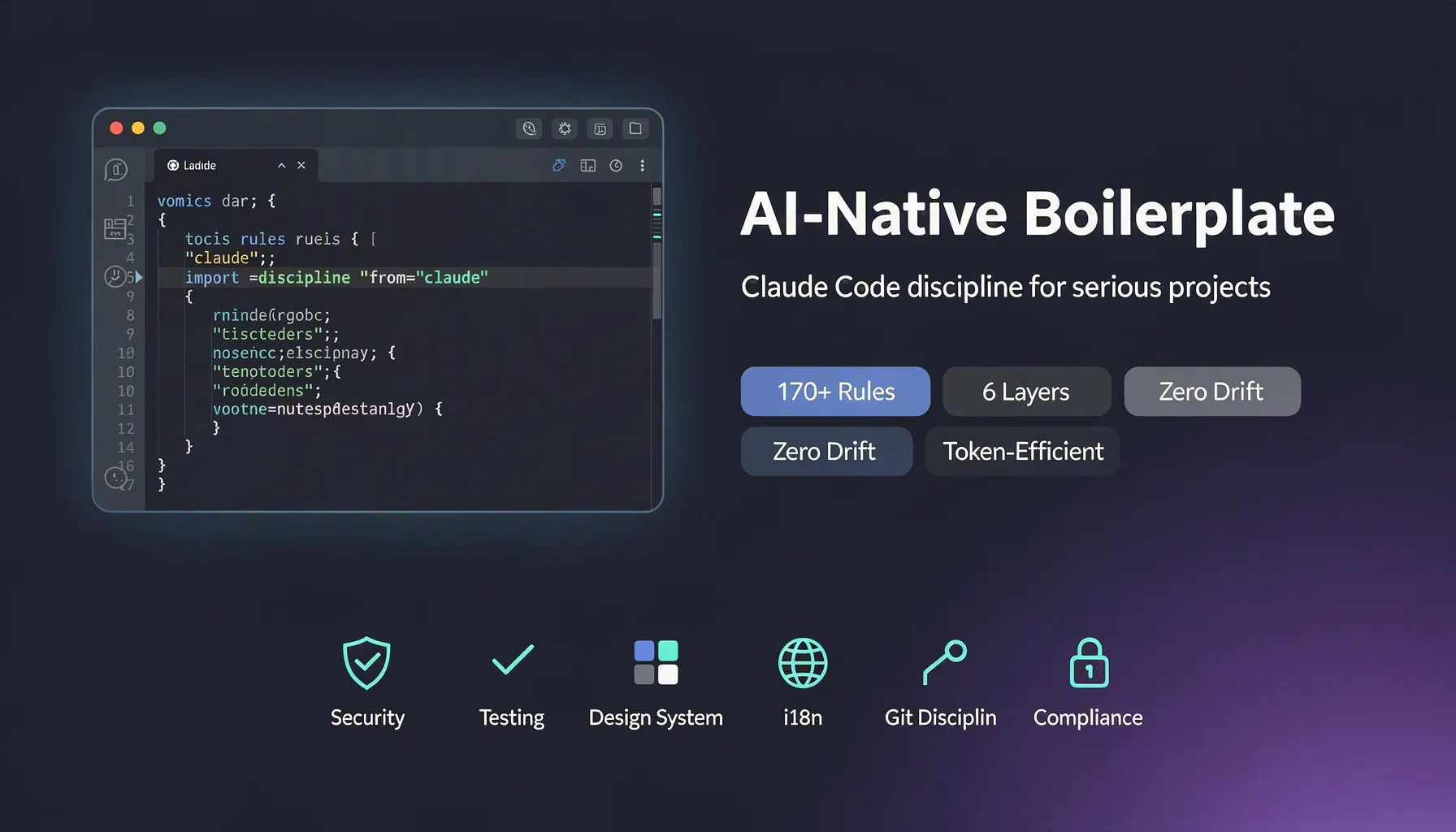Viewport: 1456px width, 832px height.
Task: Open the chat bubble icon in editor sidebar
Action: (x=116, y=170)
